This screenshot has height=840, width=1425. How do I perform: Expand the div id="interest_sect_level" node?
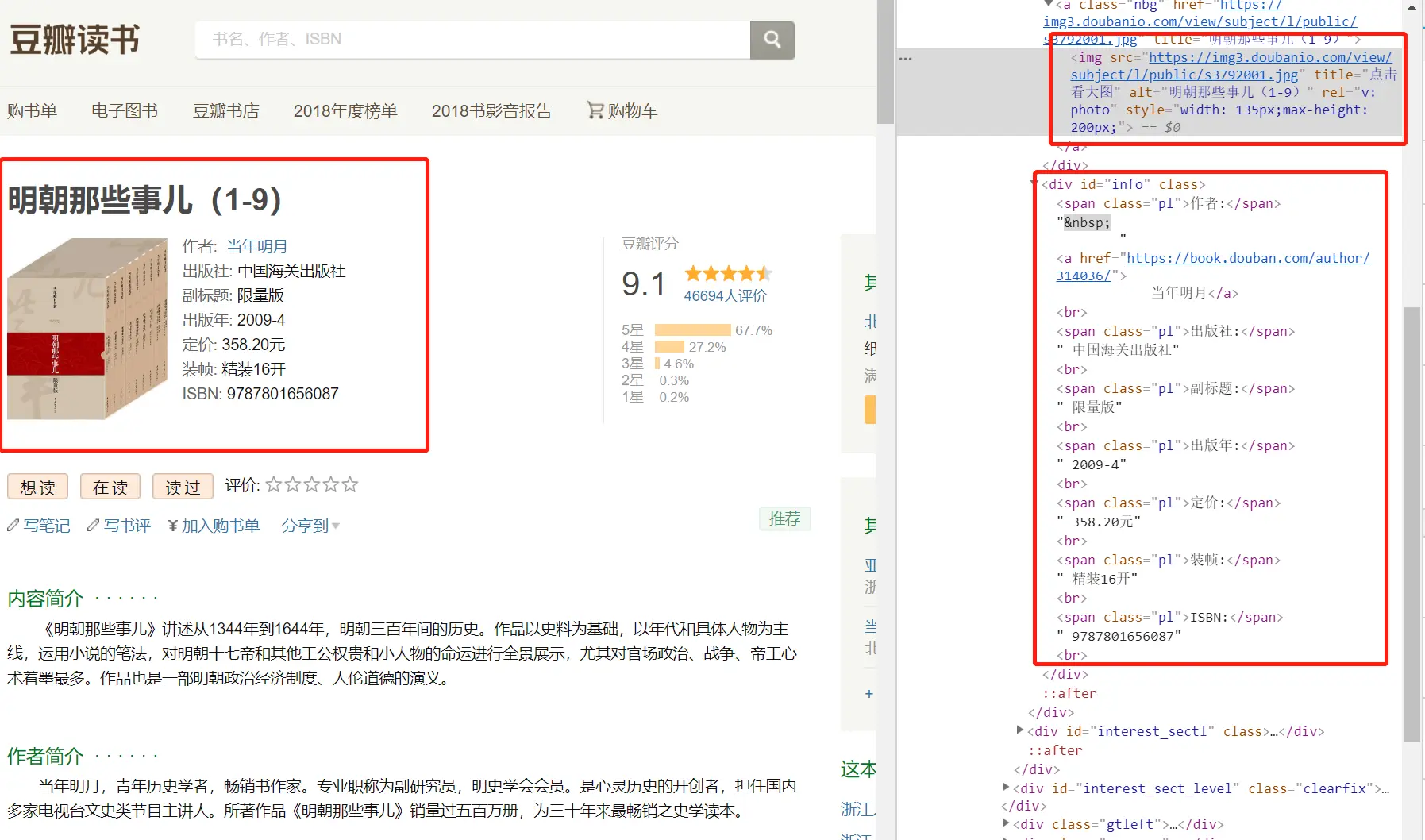point(1006,787)
